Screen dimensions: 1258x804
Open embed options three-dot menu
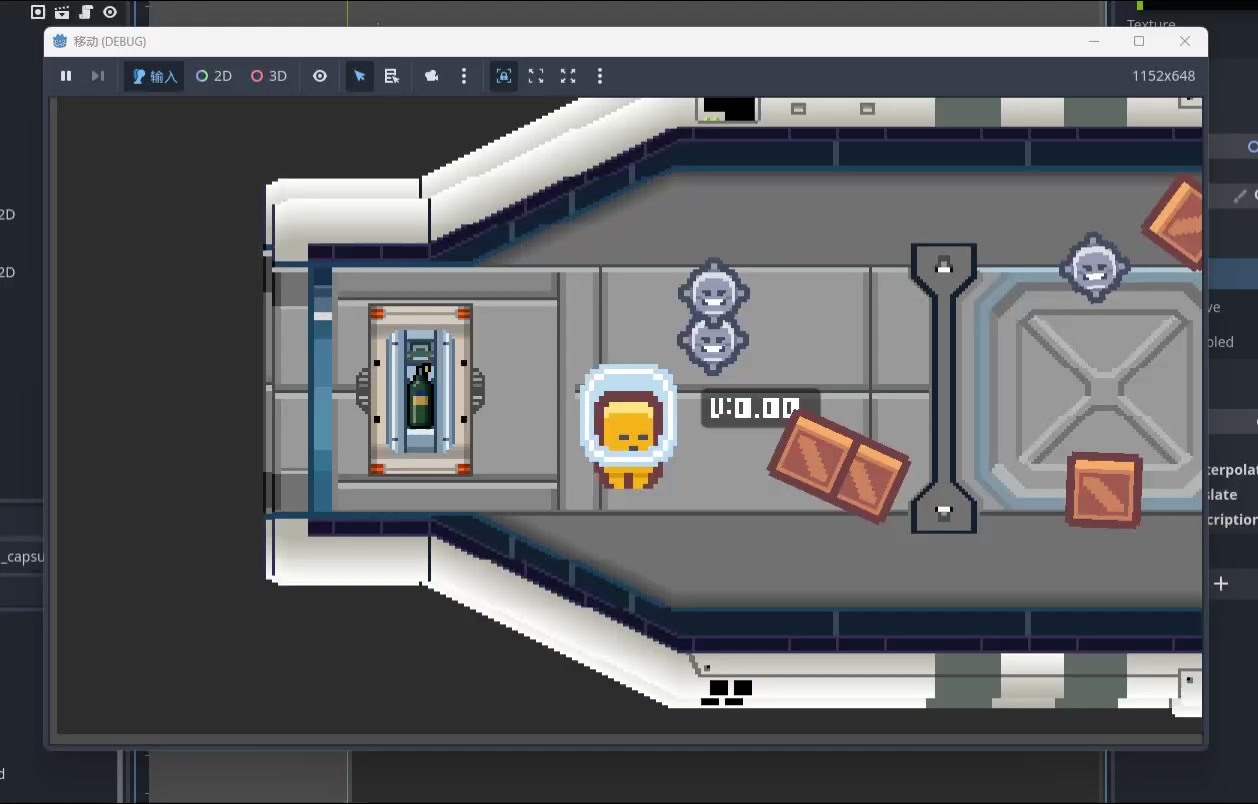600,76
